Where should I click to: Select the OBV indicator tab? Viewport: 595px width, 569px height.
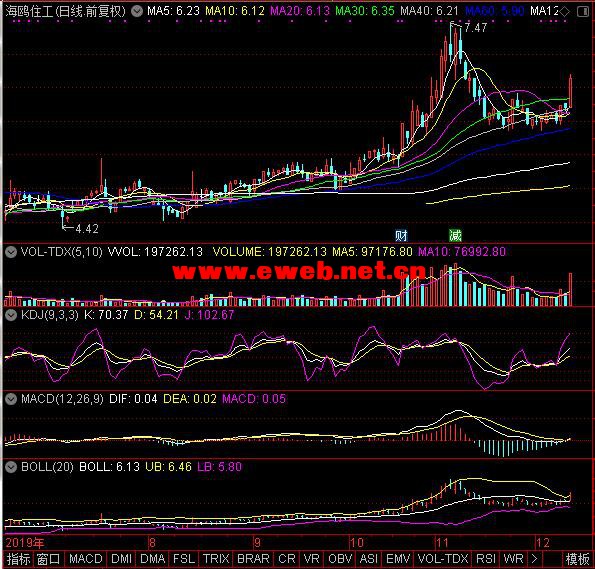pyautogui.click(x=337, y=559)
